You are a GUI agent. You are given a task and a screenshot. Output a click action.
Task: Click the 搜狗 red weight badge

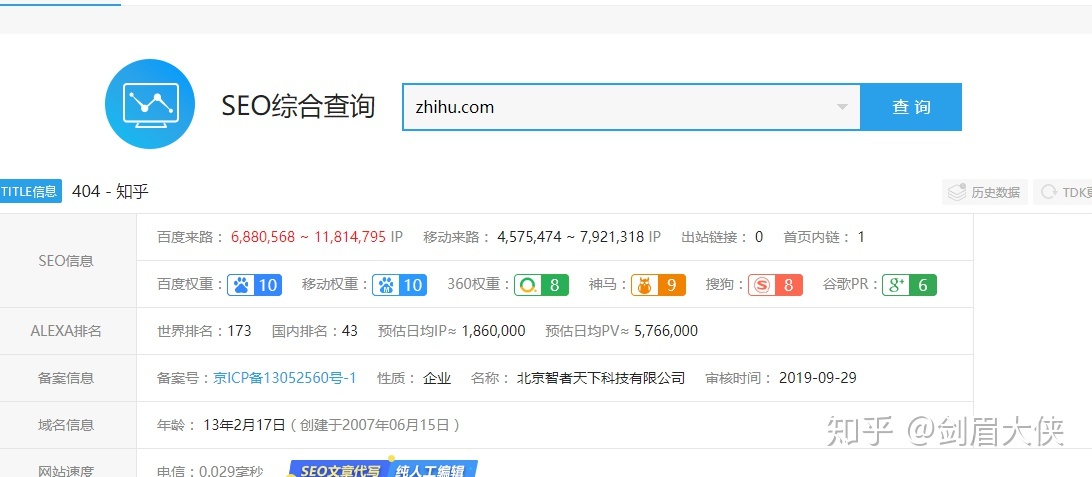coord(776,285)
